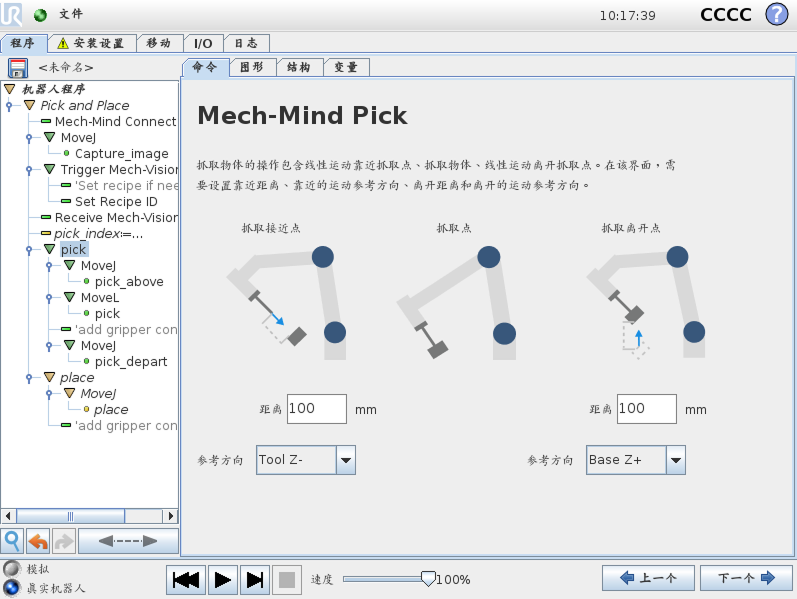Click the speed slider handle
The height and width of the screenshot is (599, 797).
[x=428, y=579]
